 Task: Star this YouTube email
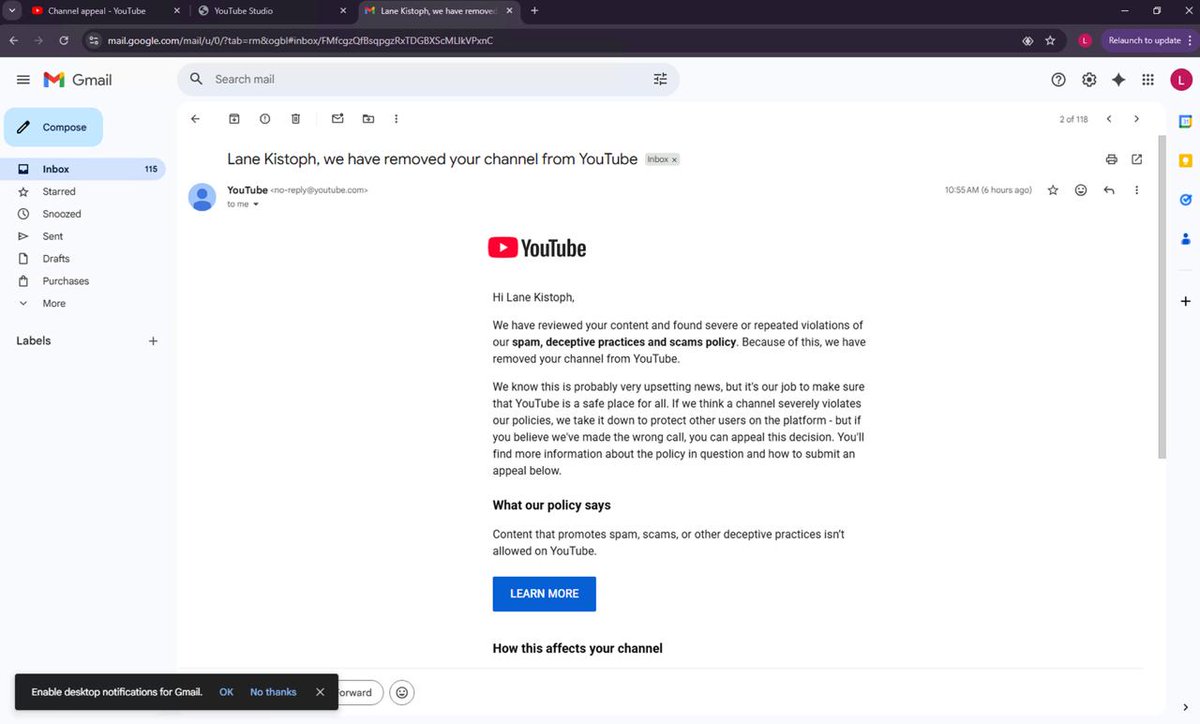[x=1053, y=190]
